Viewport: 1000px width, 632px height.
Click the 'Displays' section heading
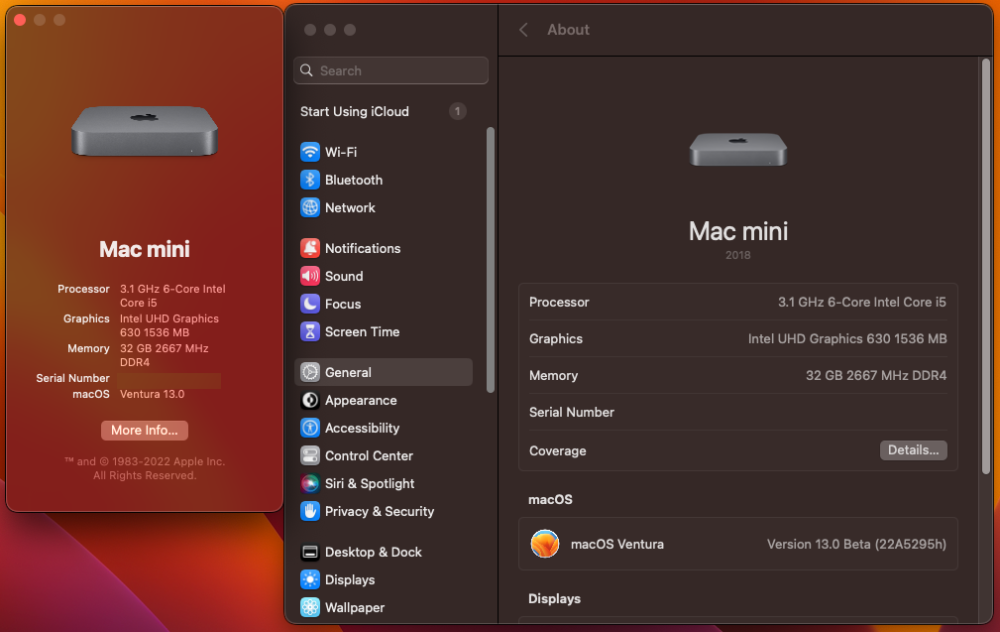click(554, 599)
